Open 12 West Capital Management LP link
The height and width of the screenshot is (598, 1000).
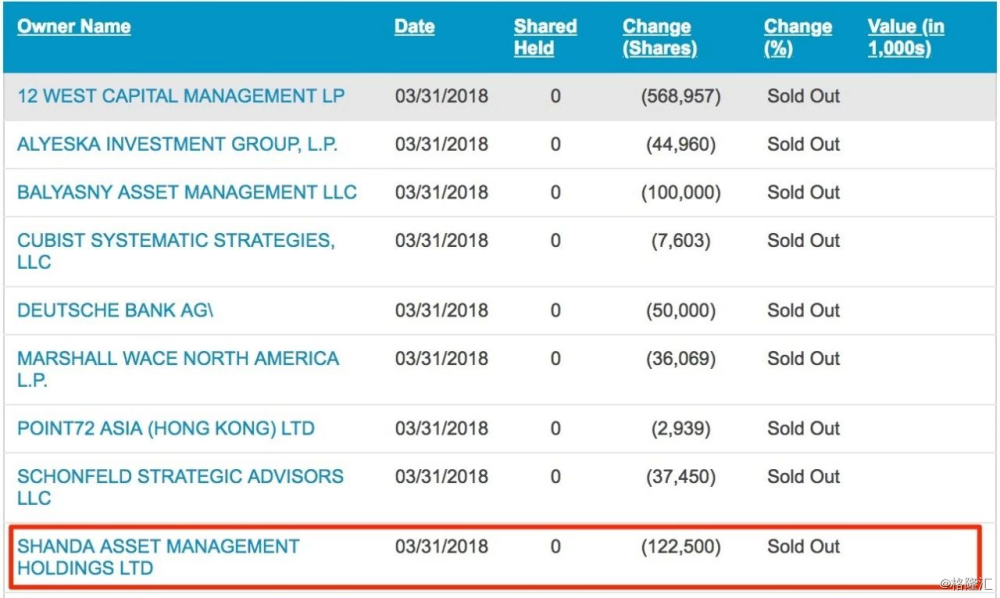pyautogui.click(x=181, y=97)
